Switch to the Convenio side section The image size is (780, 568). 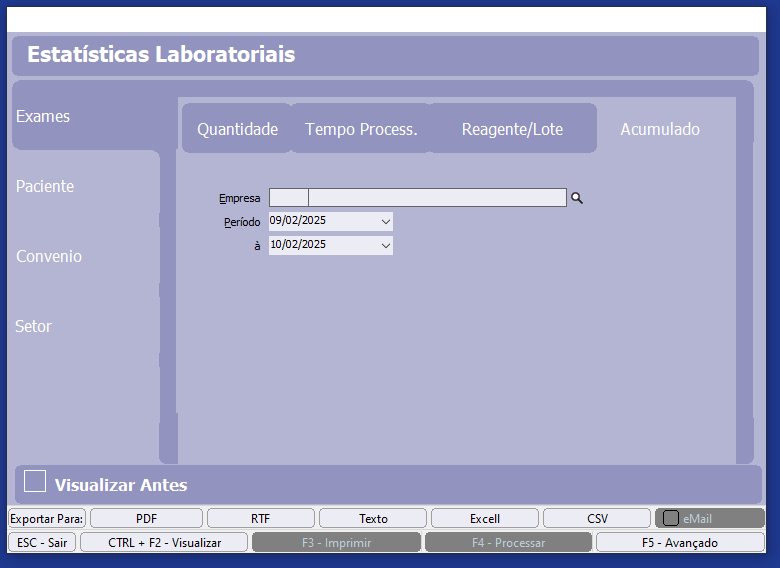coord(49,256)
